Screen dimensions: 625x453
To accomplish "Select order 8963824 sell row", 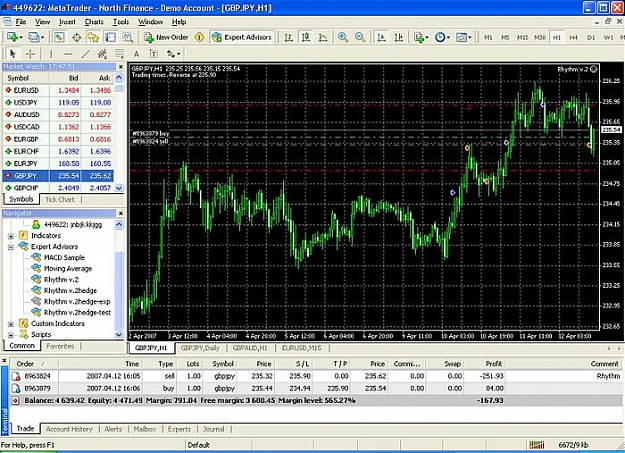I will pos(317,376).
